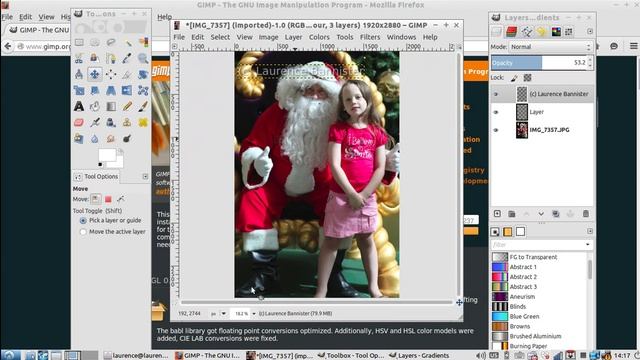640x360 pixels.
Task: Hide the IMG_7357.JPG layer
Action: pos(496,130)
